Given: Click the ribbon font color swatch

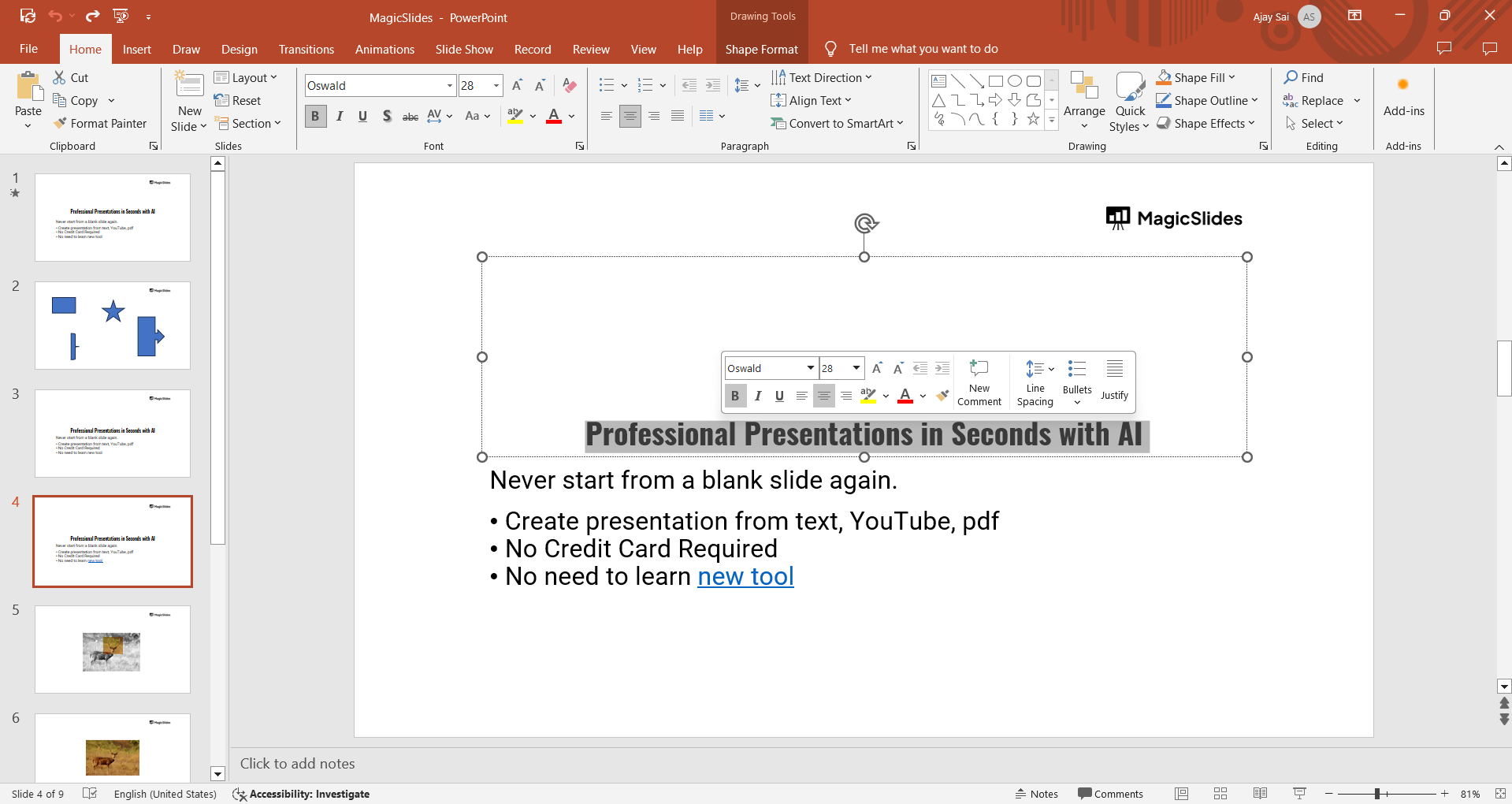Looking at the screenshot, I should click(554, 116).
